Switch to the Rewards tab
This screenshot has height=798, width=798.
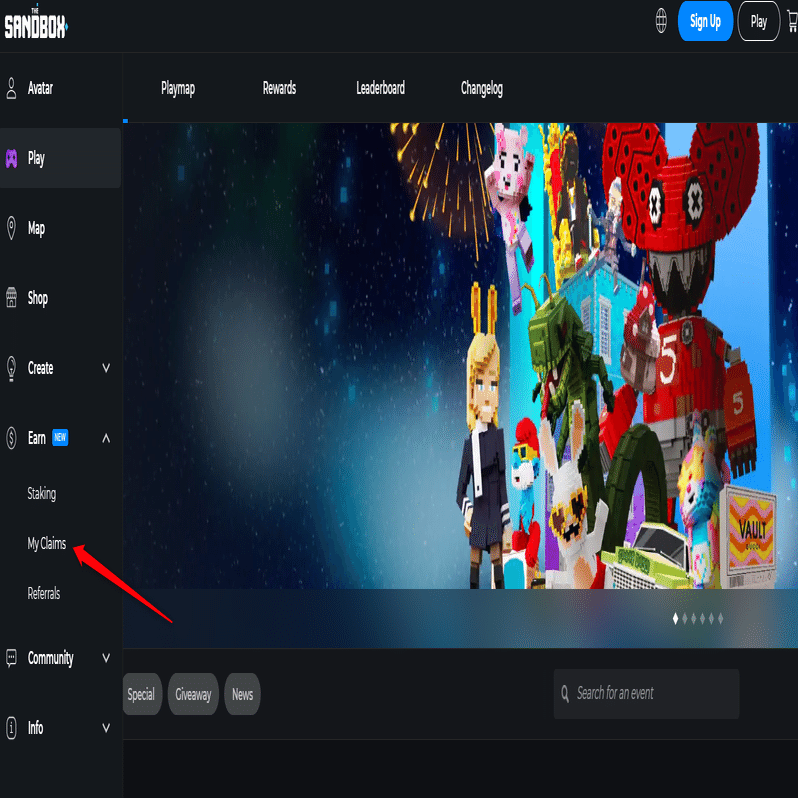(x=279, y=88)
